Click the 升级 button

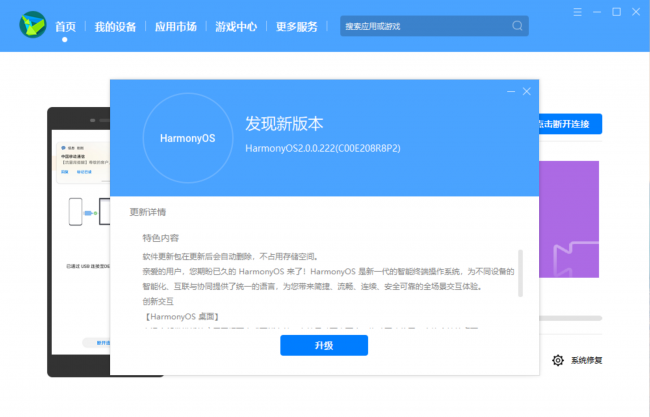pyautogui.click(x=324, y=345)
